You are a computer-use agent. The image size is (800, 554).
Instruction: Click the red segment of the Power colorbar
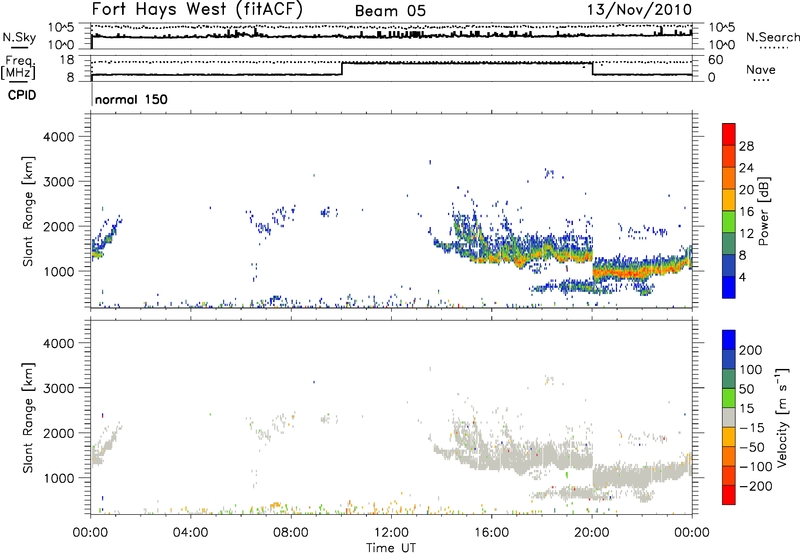pos(729,134)
